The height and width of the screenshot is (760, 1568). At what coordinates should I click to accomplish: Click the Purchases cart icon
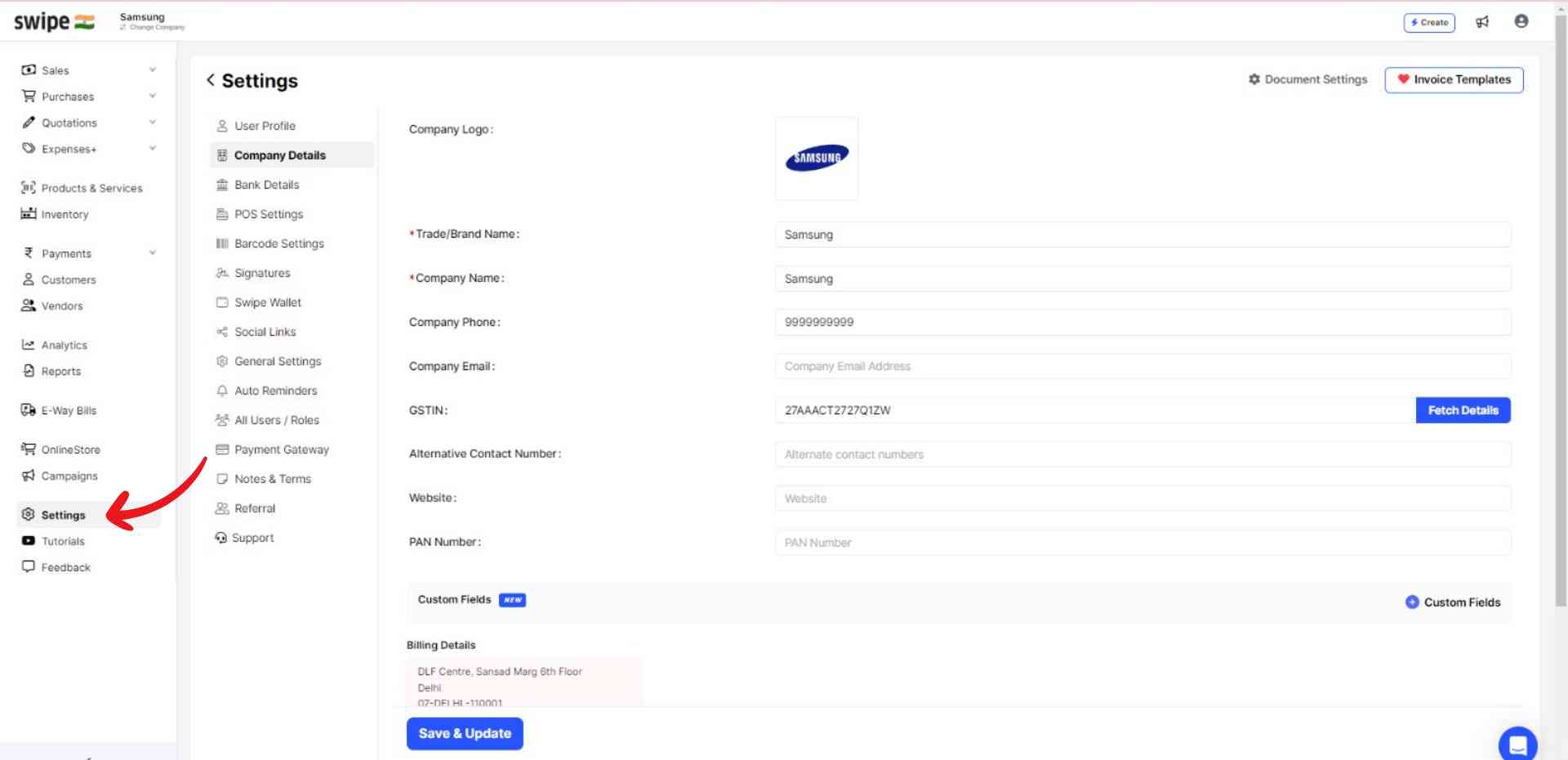(x=29, y=96)
